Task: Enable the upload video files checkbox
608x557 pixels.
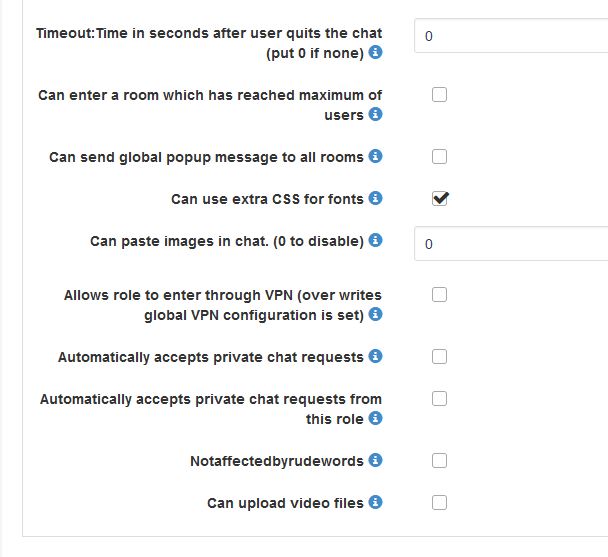Action: 439,502
